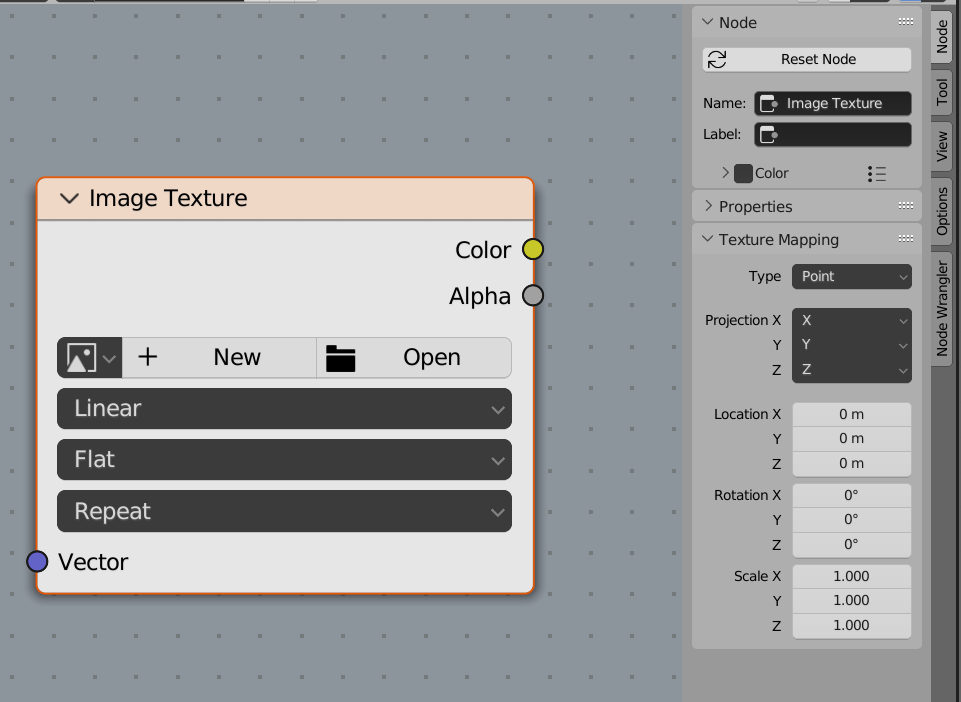The width and height of the screenshot is (961, 702).
Task: Click the node icon in the Name field
Action: point(769,104)
